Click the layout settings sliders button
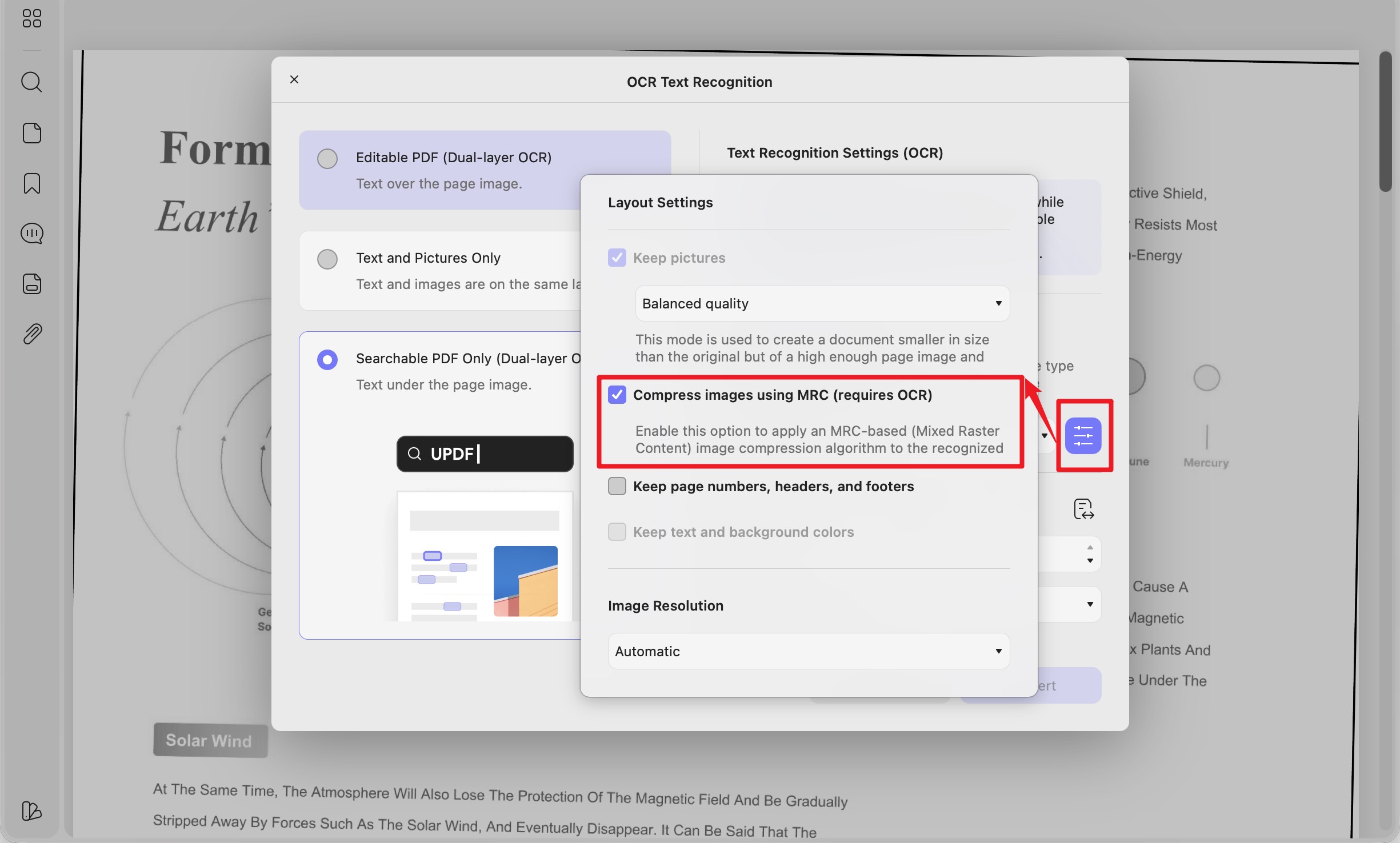The width and height of the screenshot is (1400, 843). click(1083, 436)
